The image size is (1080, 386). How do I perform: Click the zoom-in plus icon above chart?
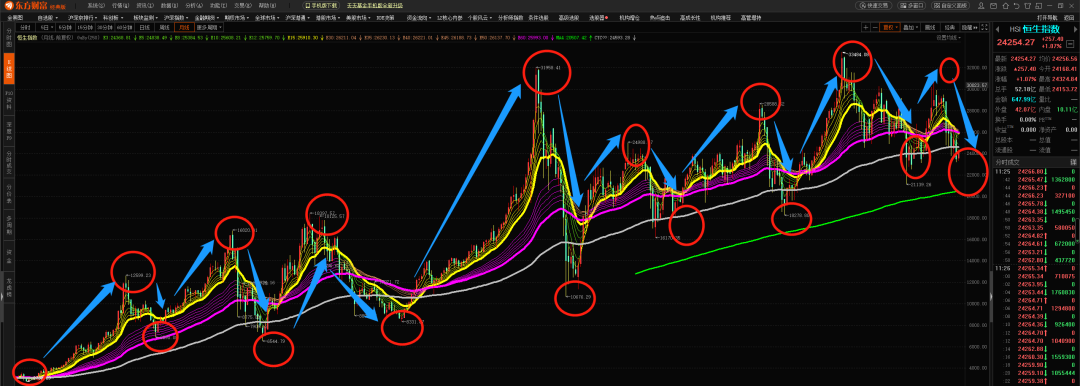[x=866, y=28]
